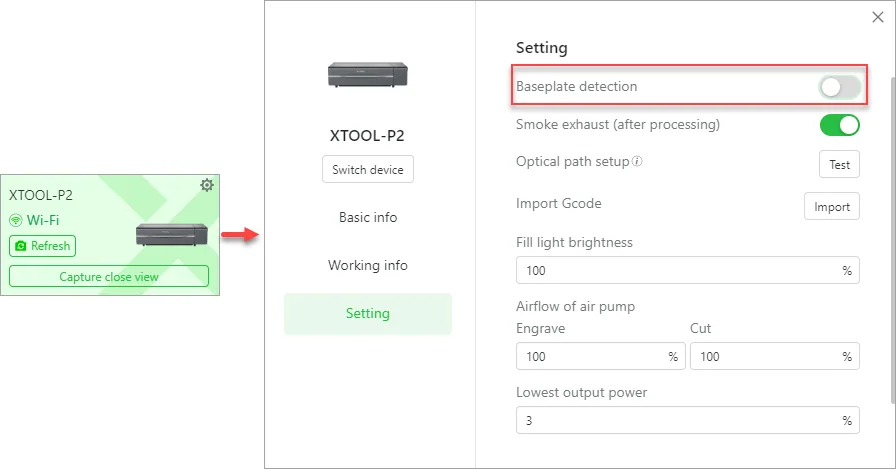This screenshot has width=896, height=473.
Task: Click the machine thumbnail in the green device card
Action: point(171,234)
